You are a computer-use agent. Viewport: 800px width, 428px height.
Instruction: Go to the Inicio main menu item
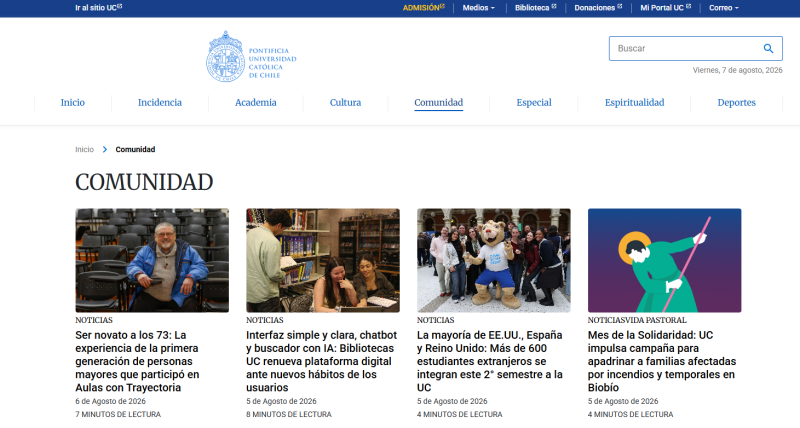73,103
